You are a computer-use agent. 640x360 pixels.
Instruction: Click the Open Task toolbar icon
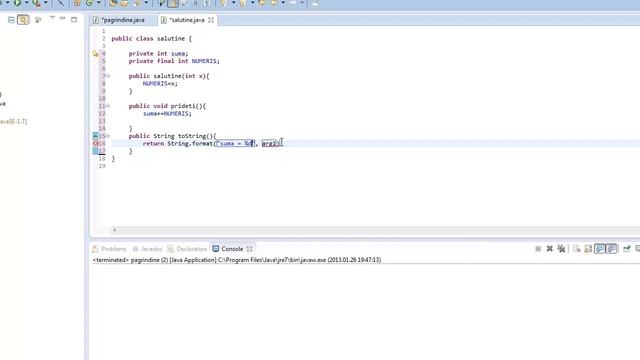[124, 3]
